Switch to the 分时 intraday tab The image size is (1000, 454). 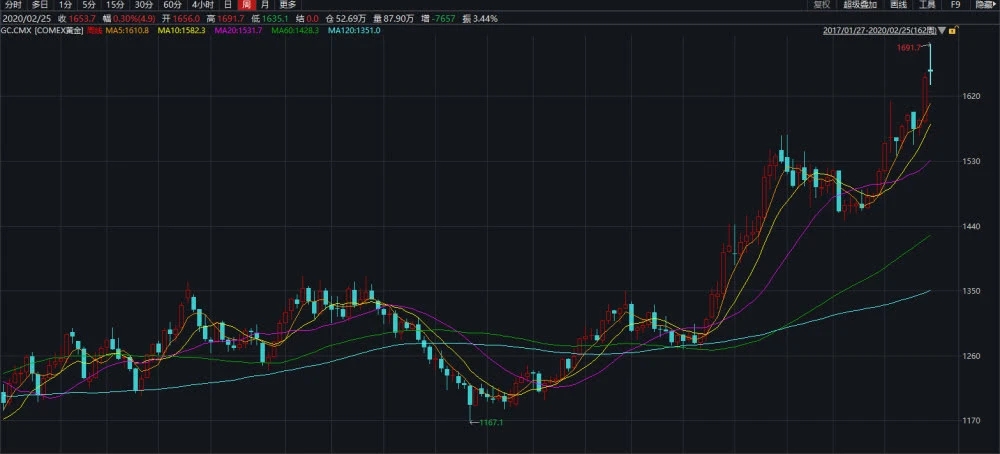tap(13, 5)
